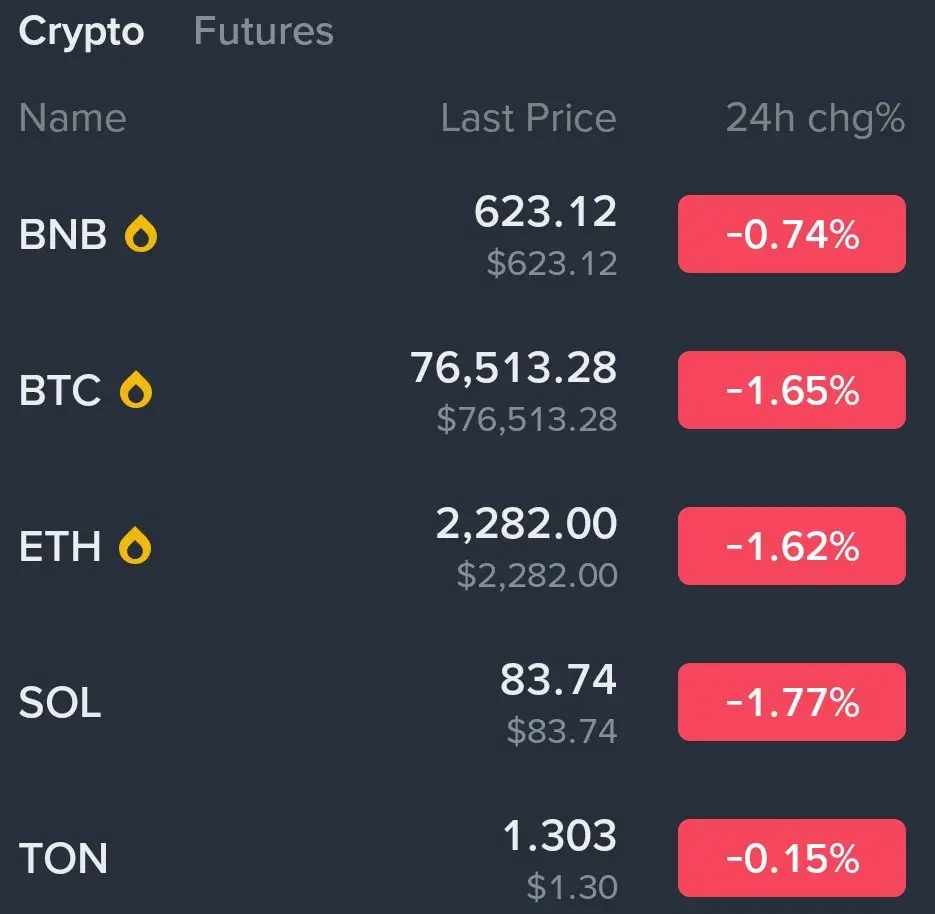935x914 pixels.
Task: Toggle the 24h chg% column header
Action: (x=814, y=118)
